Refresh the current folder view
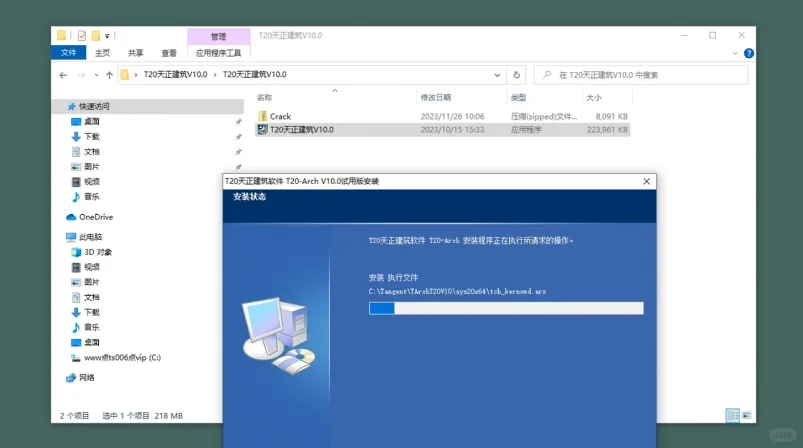Viewport: 803px width, 448px height. (x=517, y=75)
